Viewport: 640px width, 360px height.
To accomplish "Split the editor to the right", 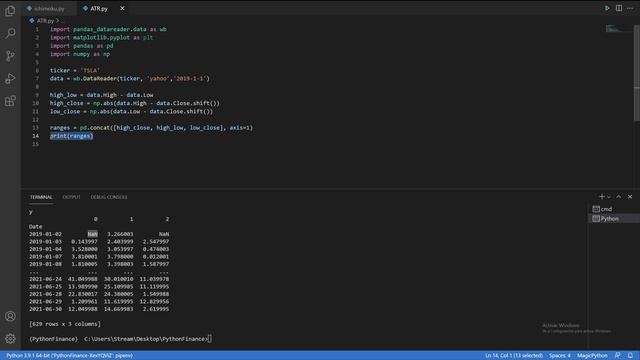I will 619,8.
